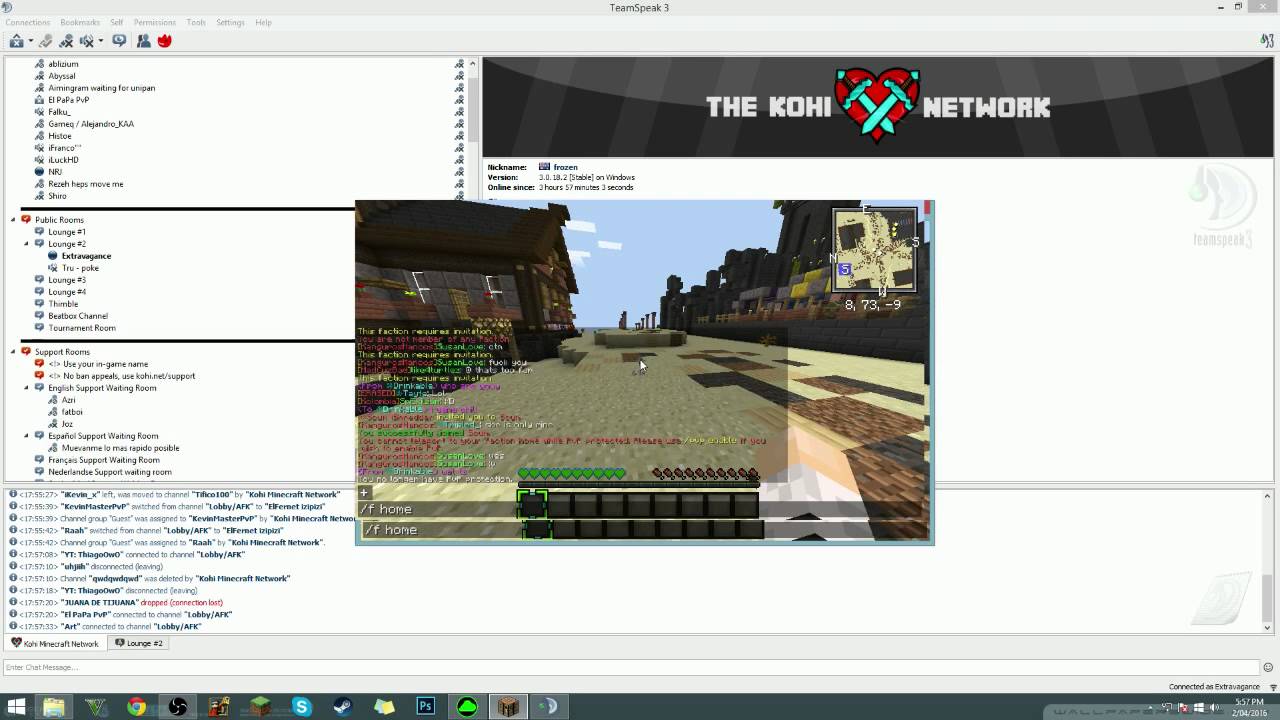
Task: Collapse English Support Waiting Room
Action: point(27,388)
